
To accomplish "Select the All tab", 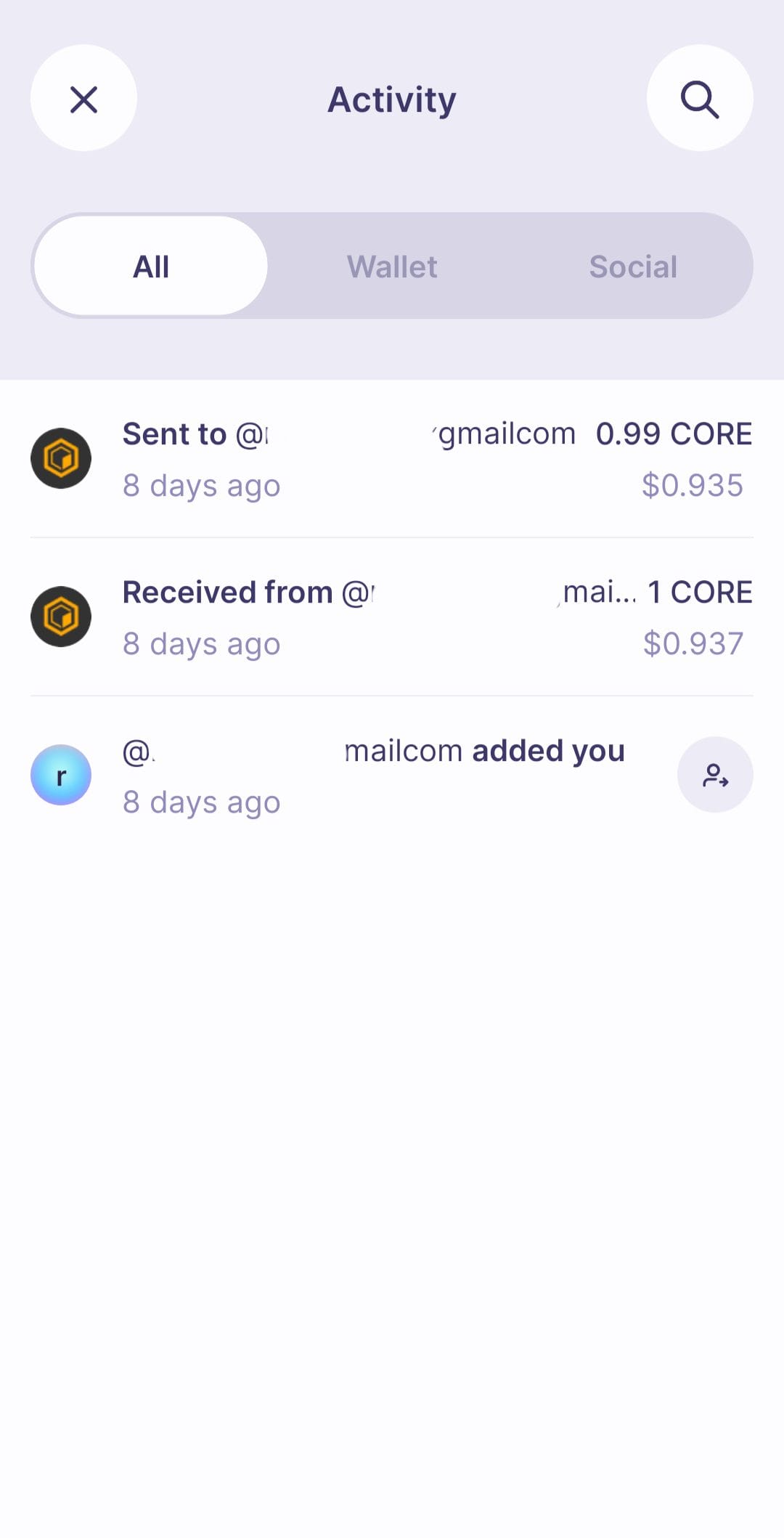I will (151, 266).
